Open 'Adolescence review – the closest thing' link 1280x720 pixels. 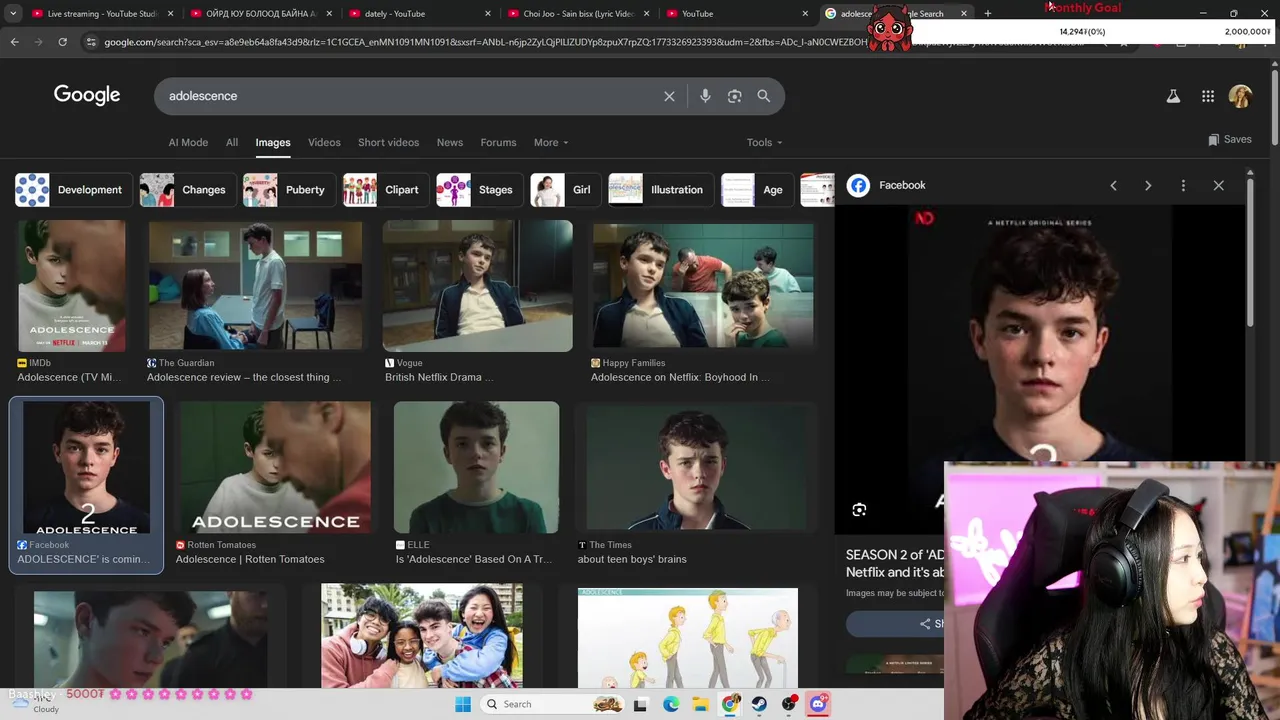244,377
